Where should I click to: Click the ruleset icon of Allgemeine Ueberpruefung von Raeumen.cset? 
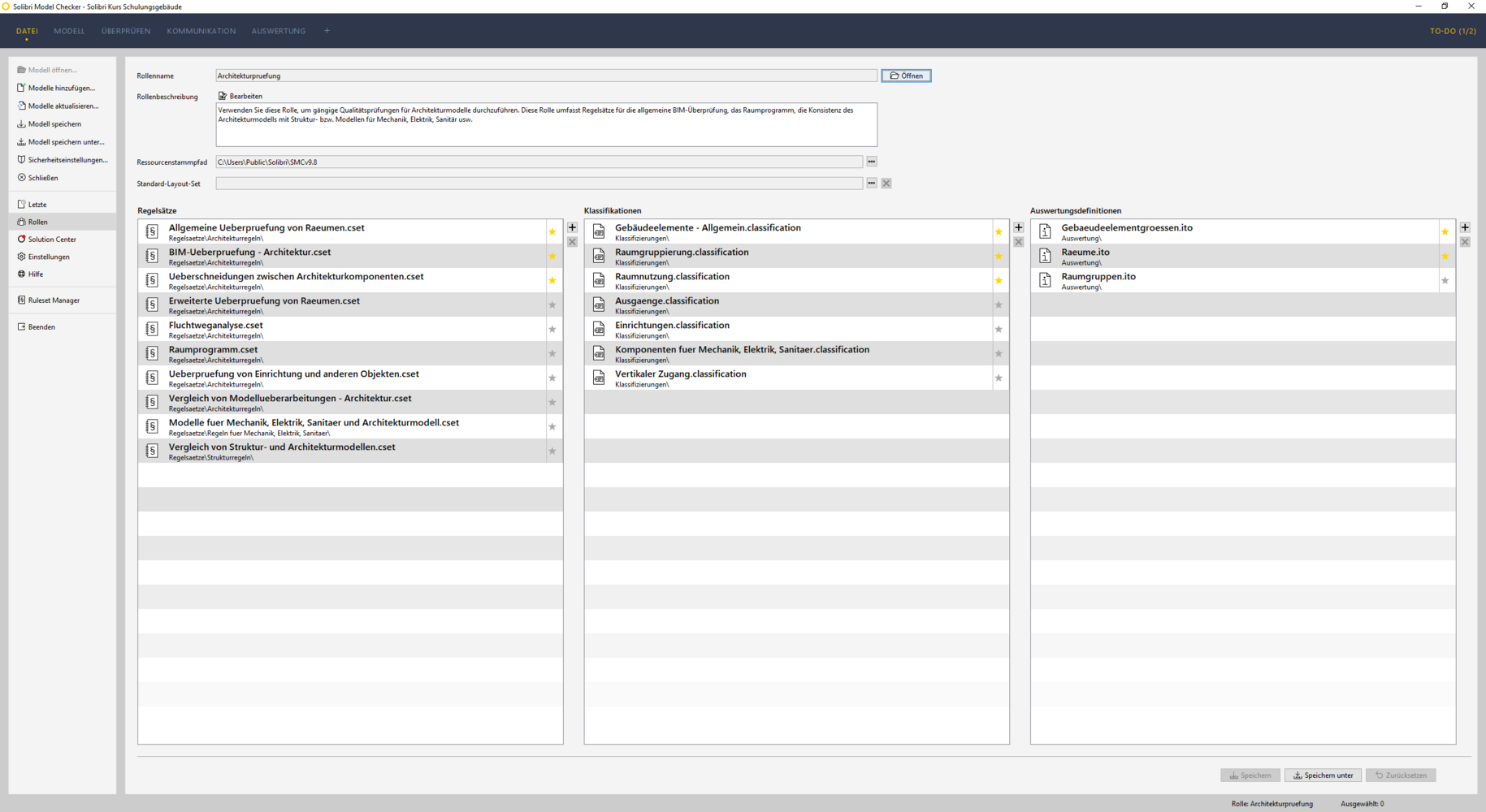point(152,231)
